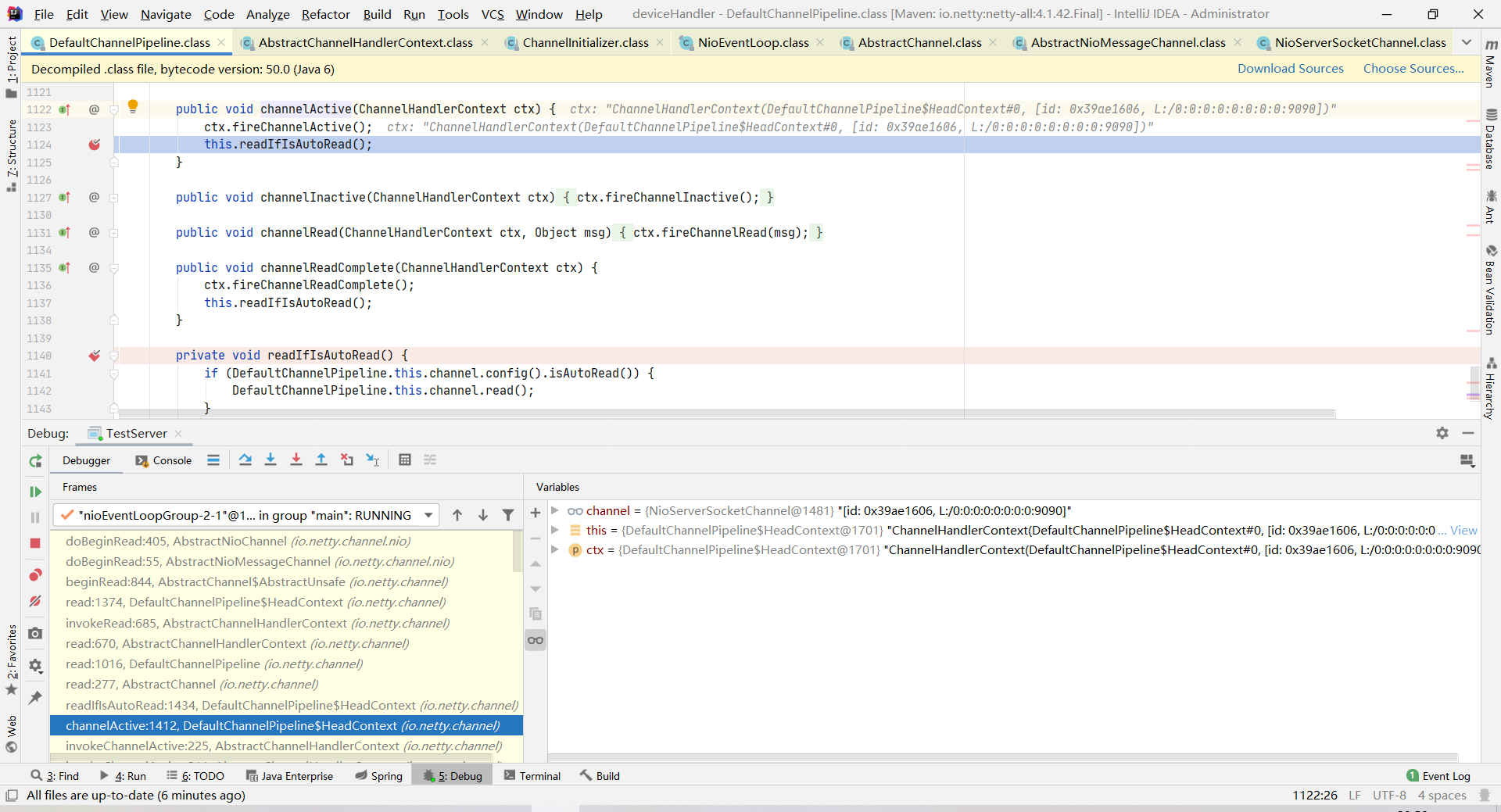
Task: Click the editor horizontal scrollbar
Action: 725,413
